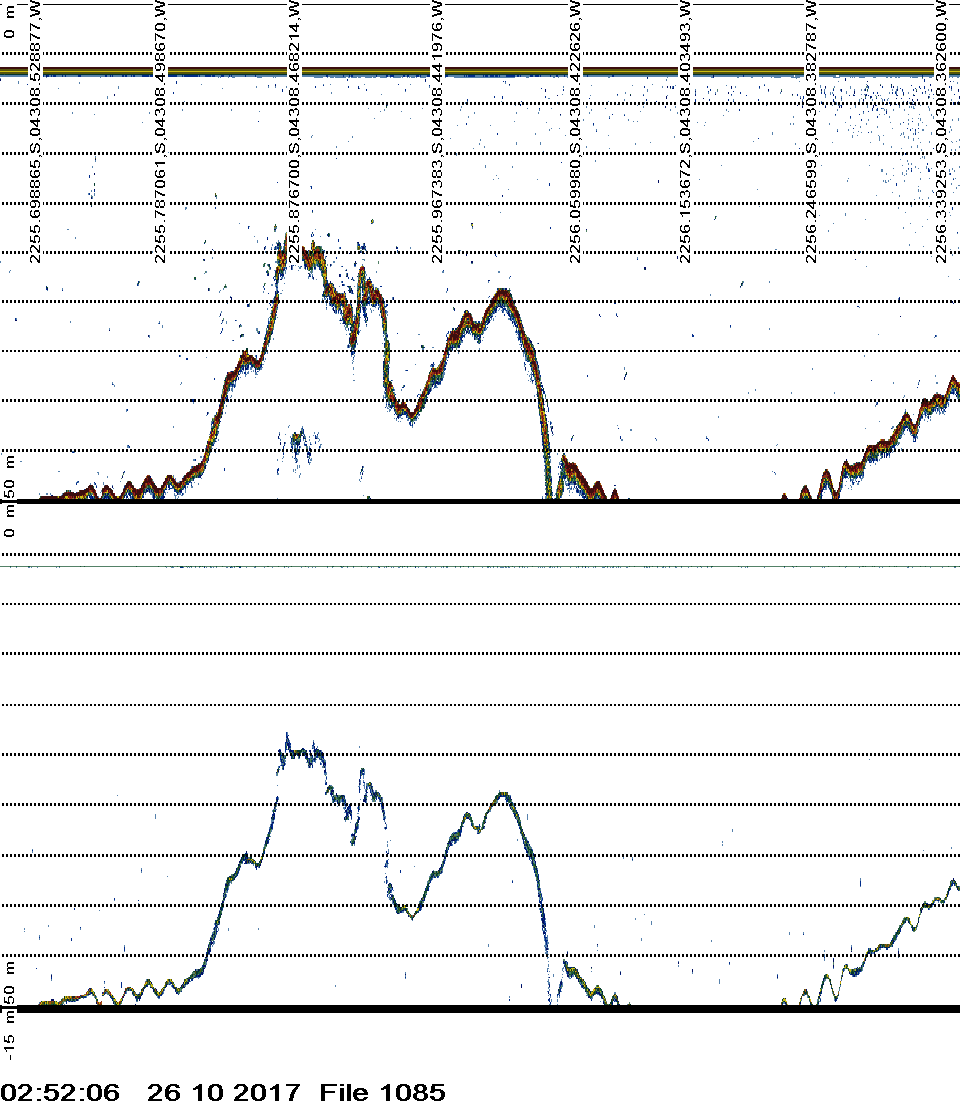Screen dimensions: 960x1108
Task: Pick the 2256.153672,S position label
Action: click(x=685, y=132)
